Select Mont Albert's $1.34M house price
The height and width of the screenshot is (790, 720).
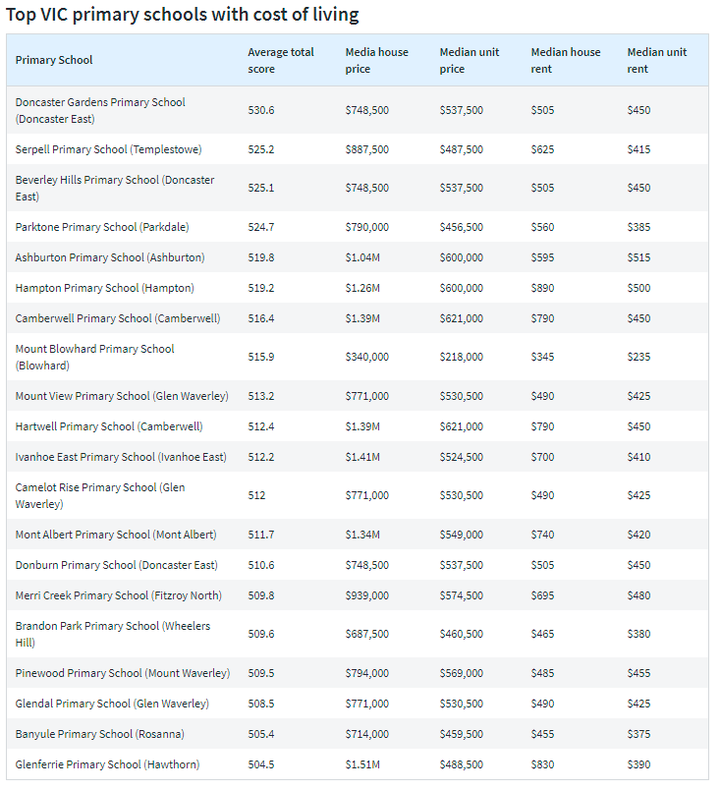point(362,535)
